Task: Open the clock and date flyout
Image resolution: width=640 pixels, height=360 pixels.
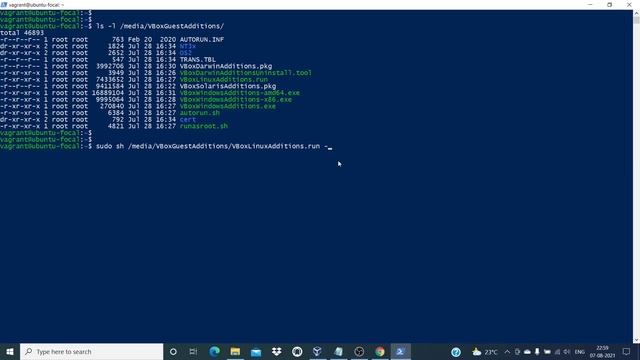Action: point(602,352)
